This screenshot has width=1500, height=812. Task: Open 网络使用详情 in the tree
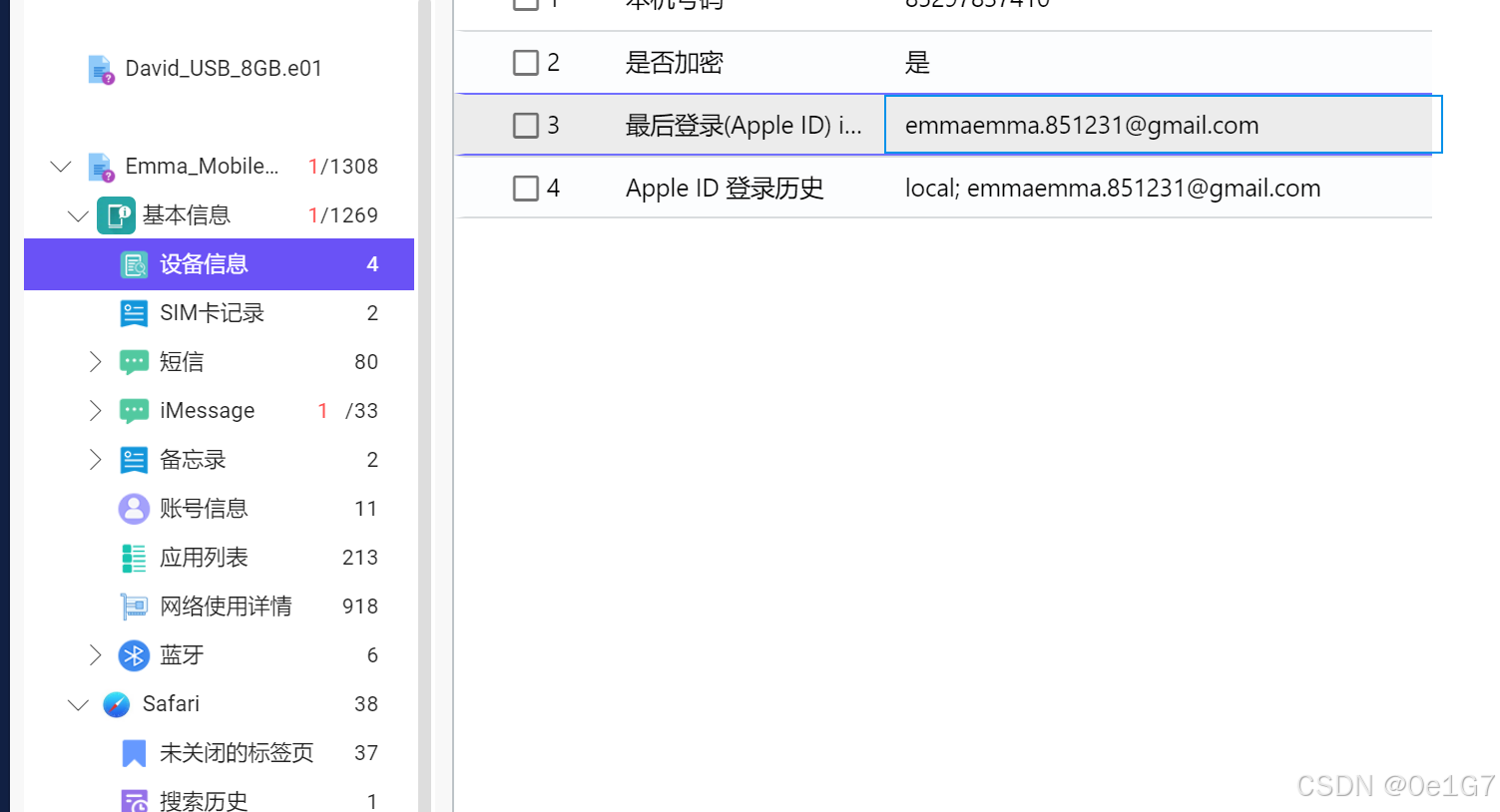pos(226,607)
